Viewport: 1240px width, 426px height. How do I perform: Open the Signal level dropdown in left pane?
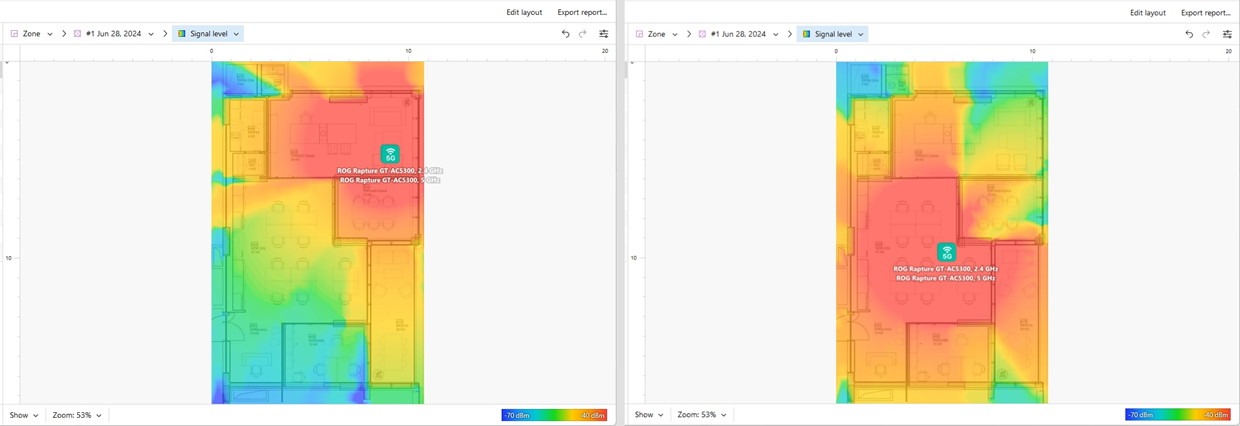(x=208, y=34)
